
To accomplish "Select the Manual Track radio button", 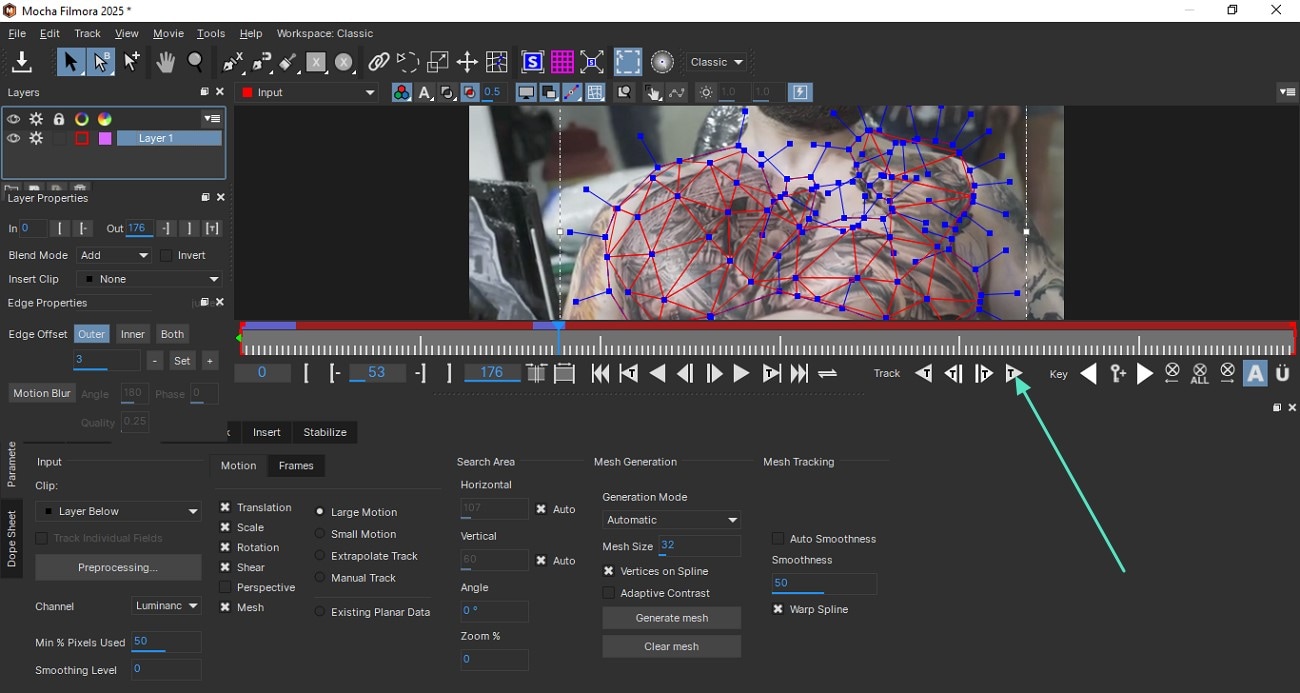I will click(x=320, y=578).
